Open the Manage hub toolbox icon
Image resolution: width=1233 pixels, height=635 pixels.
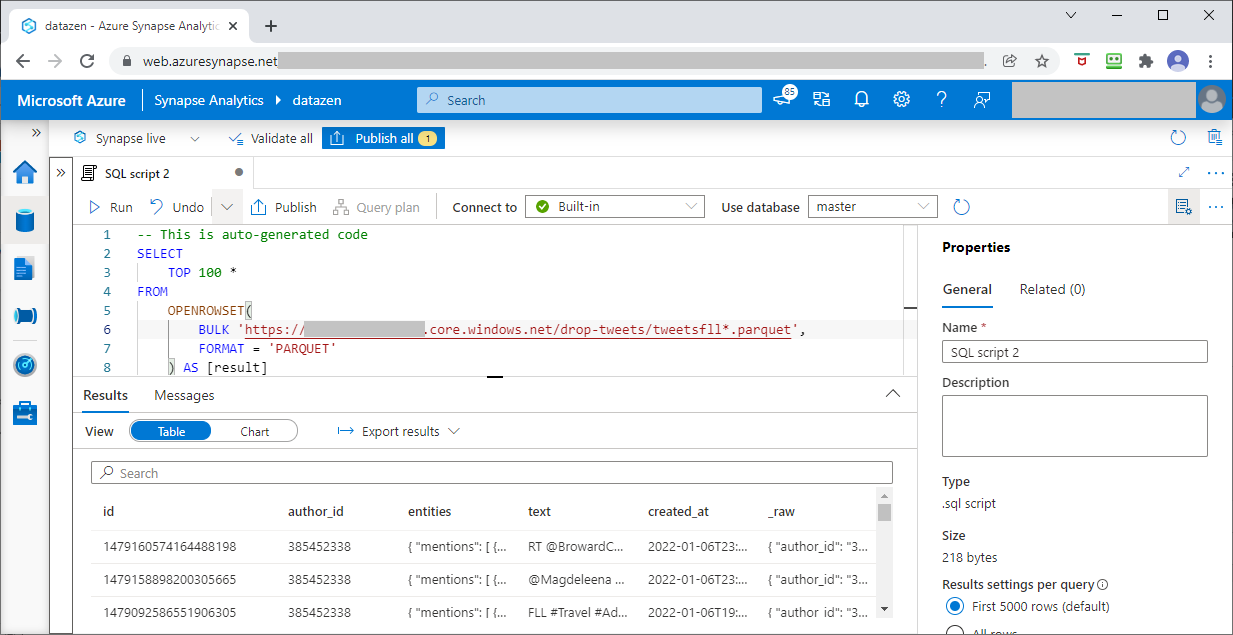tap(25, 412)
